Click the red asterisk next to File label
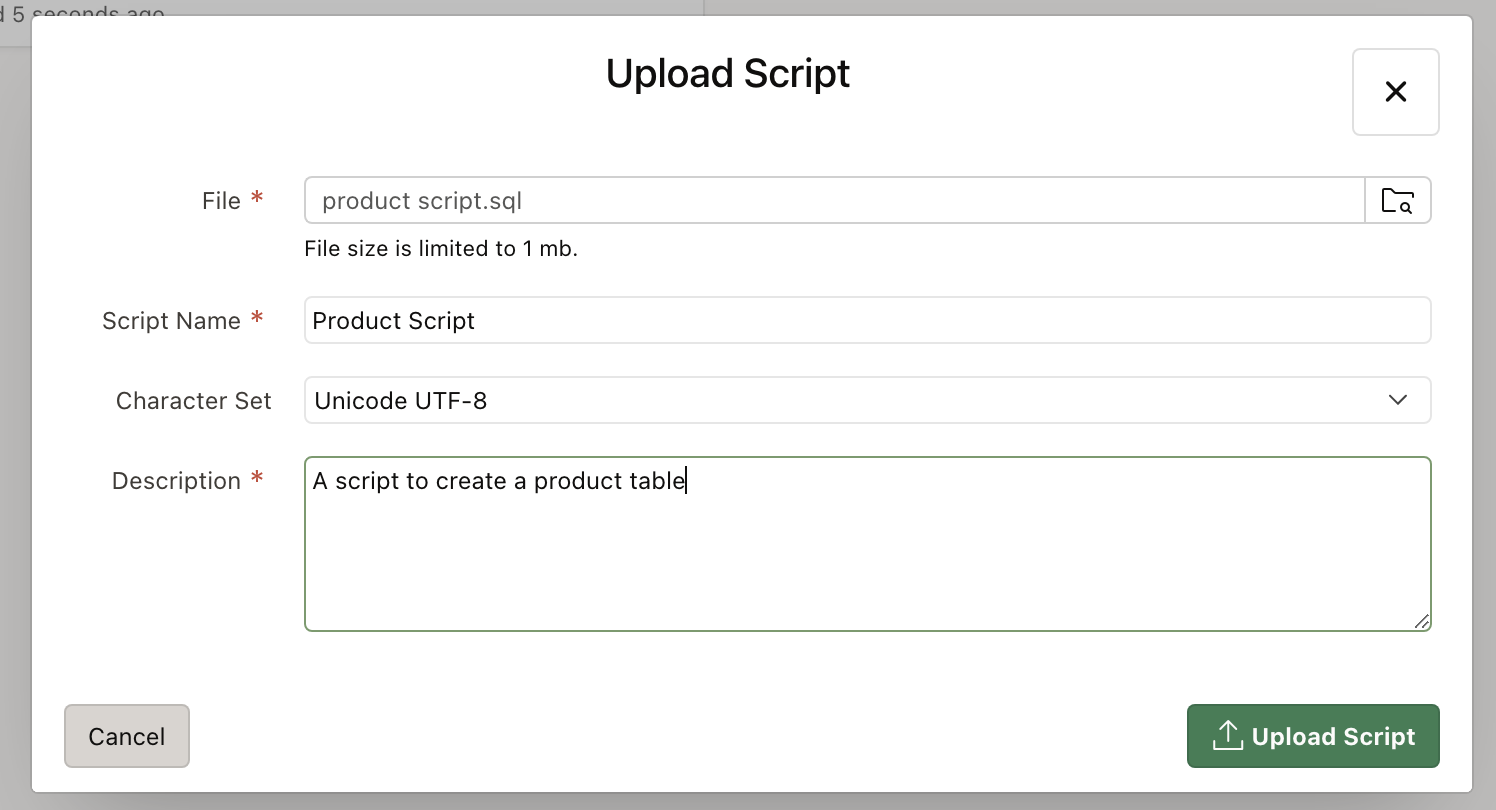Image resolution: width=1496 pixels, height=810 pixels. tap(257, 199)
